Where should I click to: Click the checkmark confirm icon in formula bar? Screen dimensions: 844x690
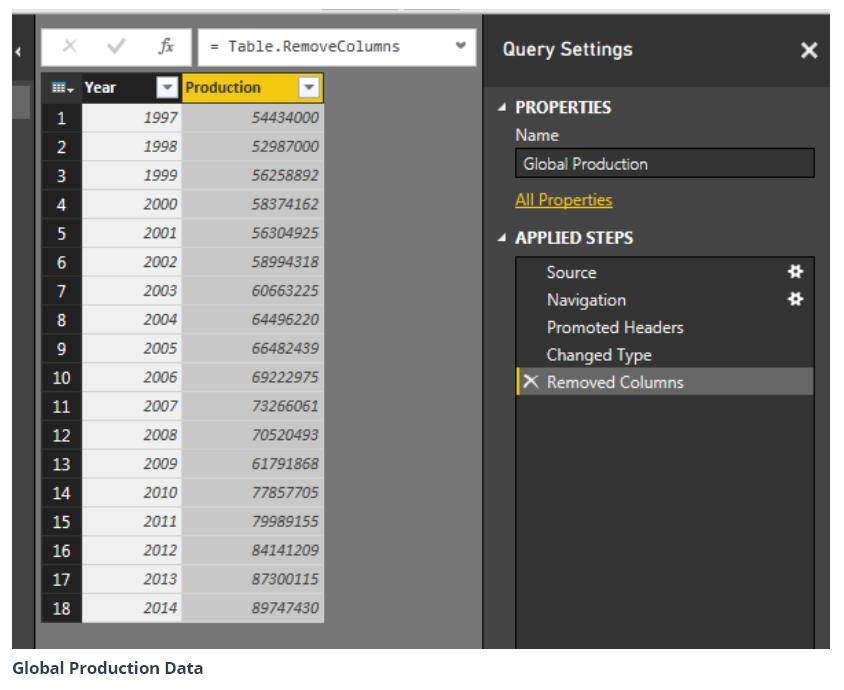[116, 47]
